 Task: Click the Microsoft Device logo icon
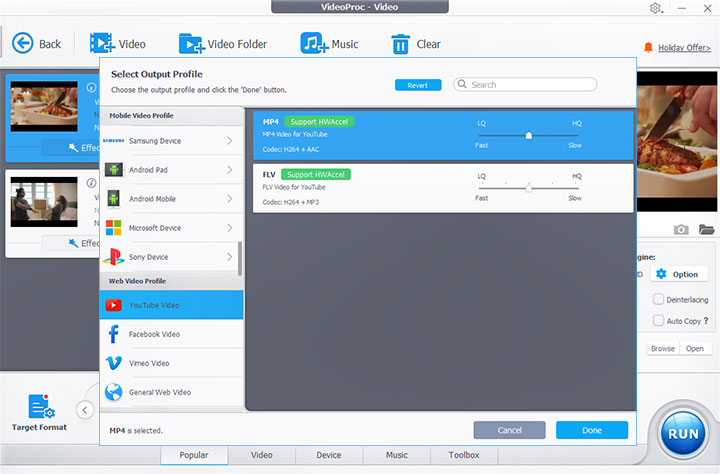point(113,227)
